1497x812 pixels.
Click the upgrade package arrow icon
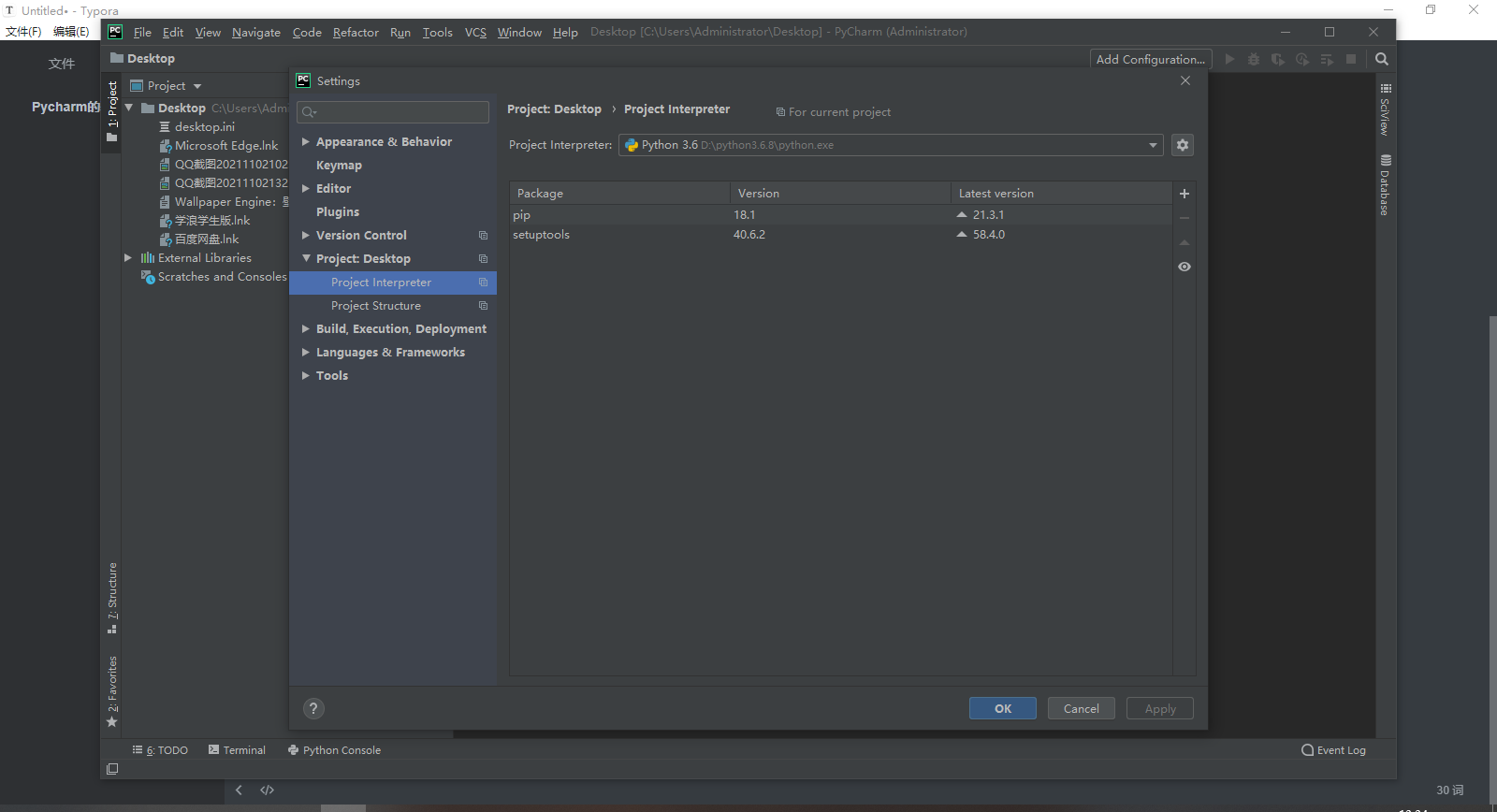tap(1185, 242)
